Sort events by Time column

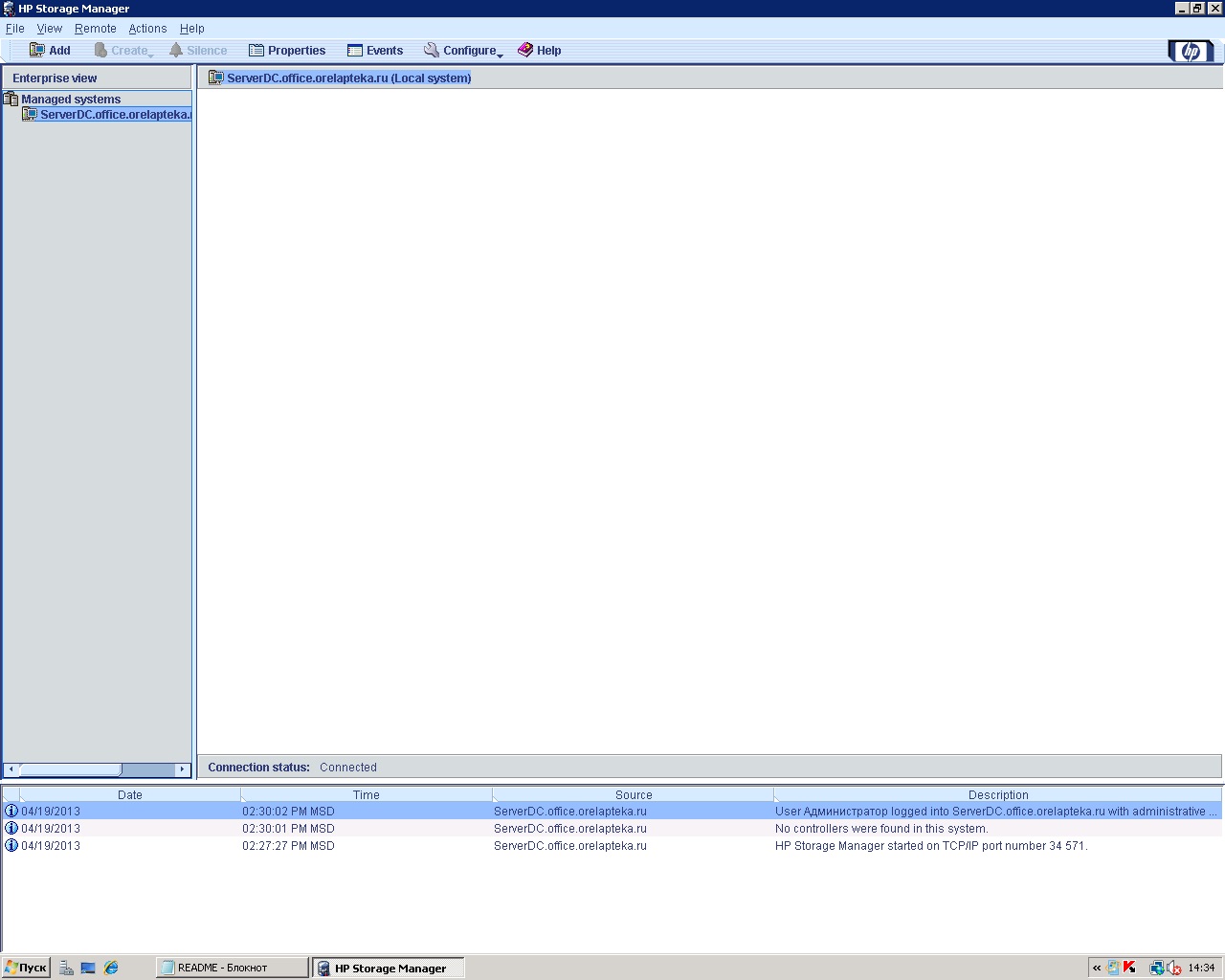367,794
